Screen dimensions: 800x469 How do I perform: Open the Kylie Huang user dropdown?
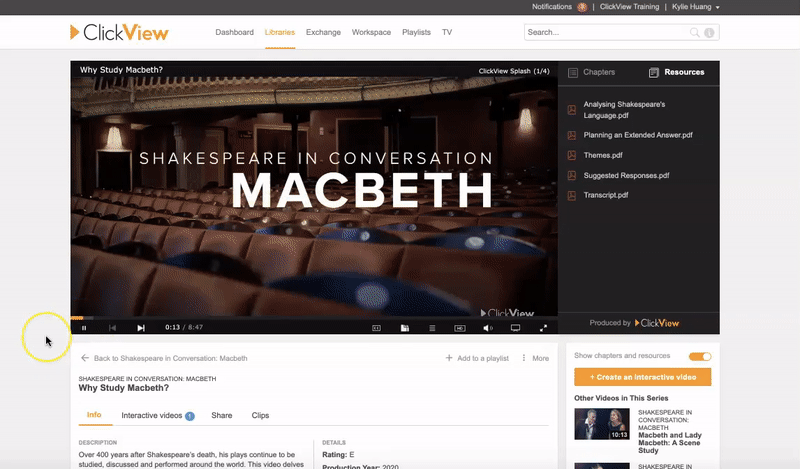point(696,7)
